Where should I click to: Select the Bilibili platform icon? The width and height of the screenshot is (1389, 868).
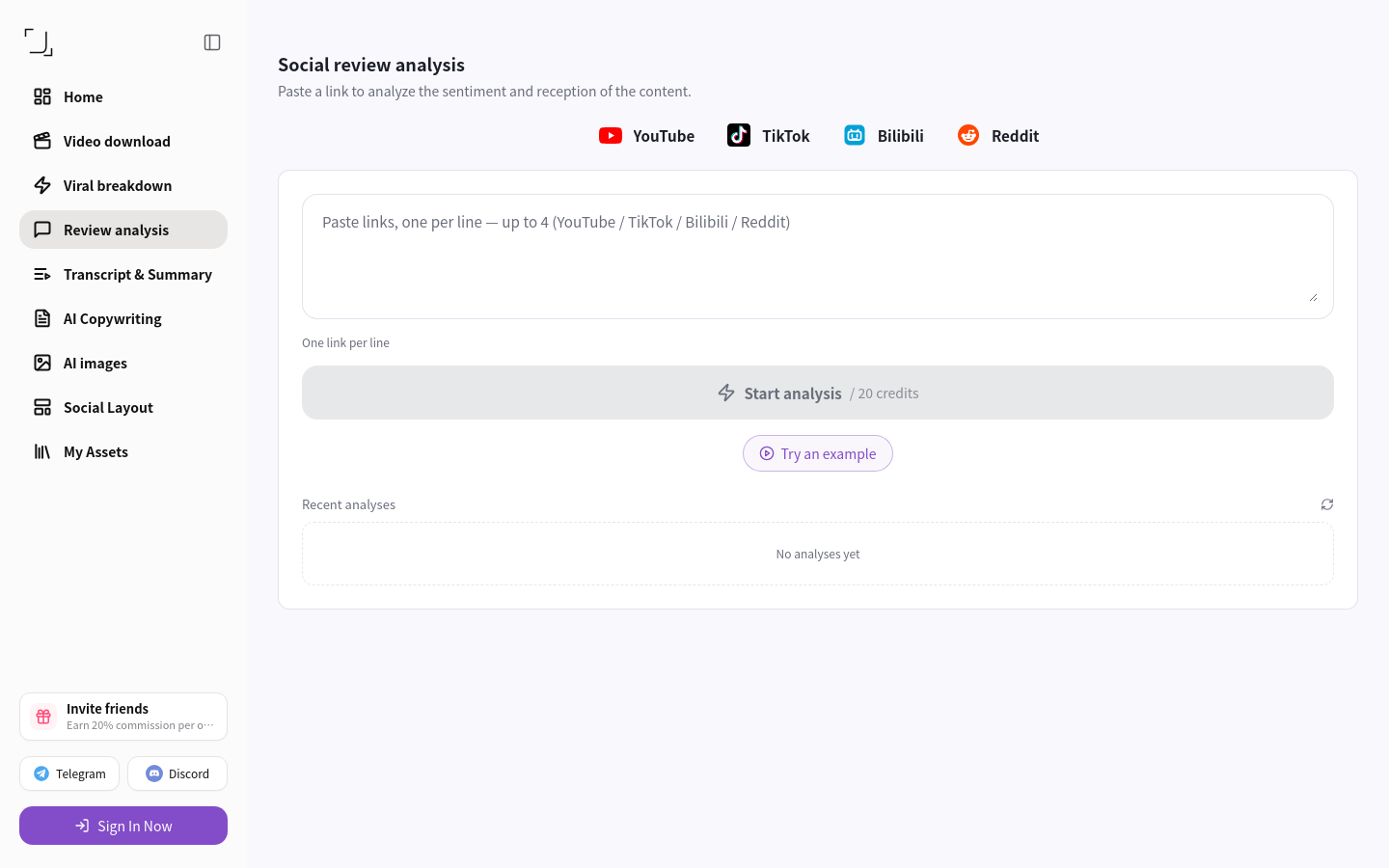click(x=855, y=136)
